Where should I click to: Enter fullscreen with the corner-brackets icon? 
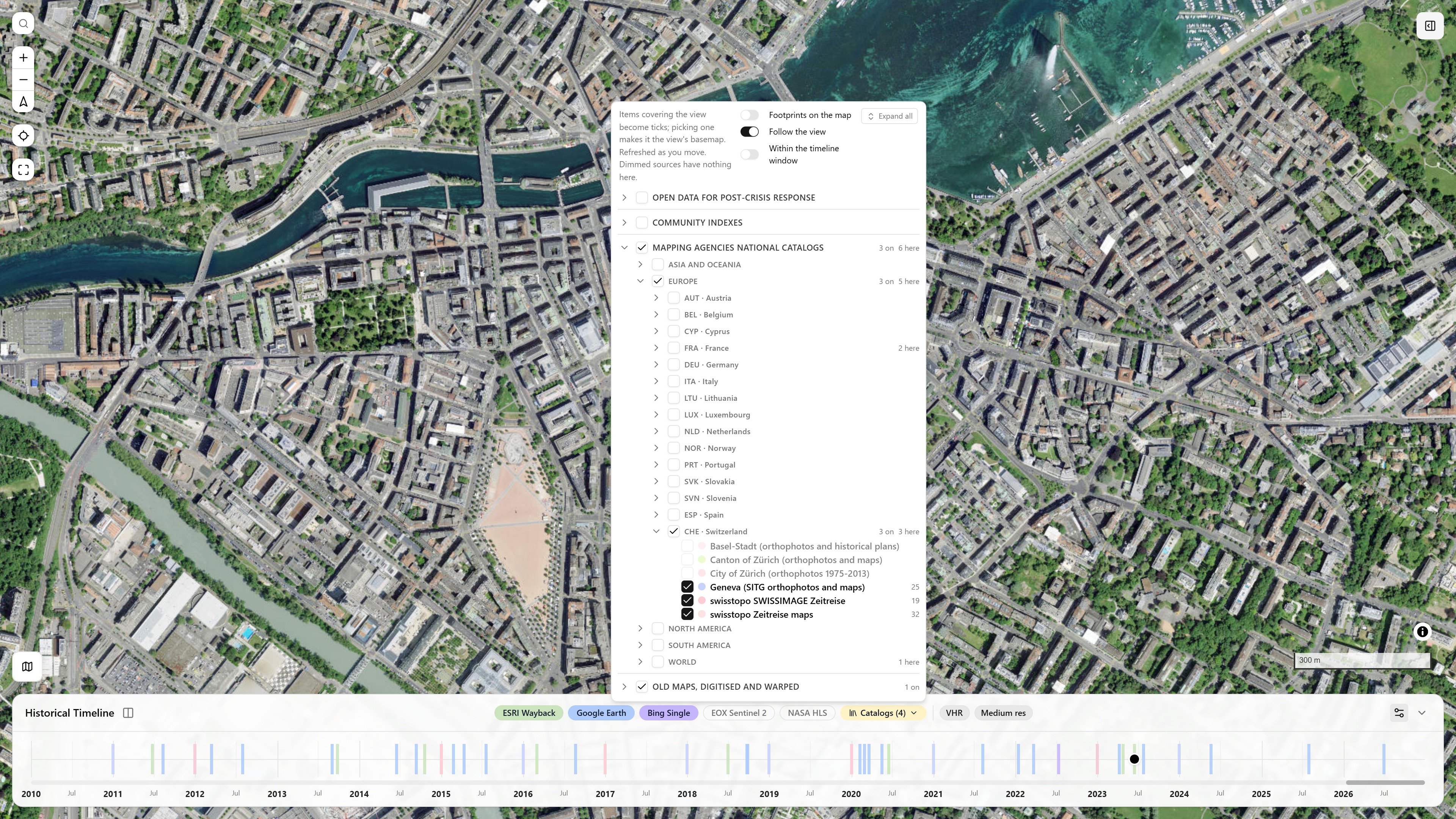[23, 169]
